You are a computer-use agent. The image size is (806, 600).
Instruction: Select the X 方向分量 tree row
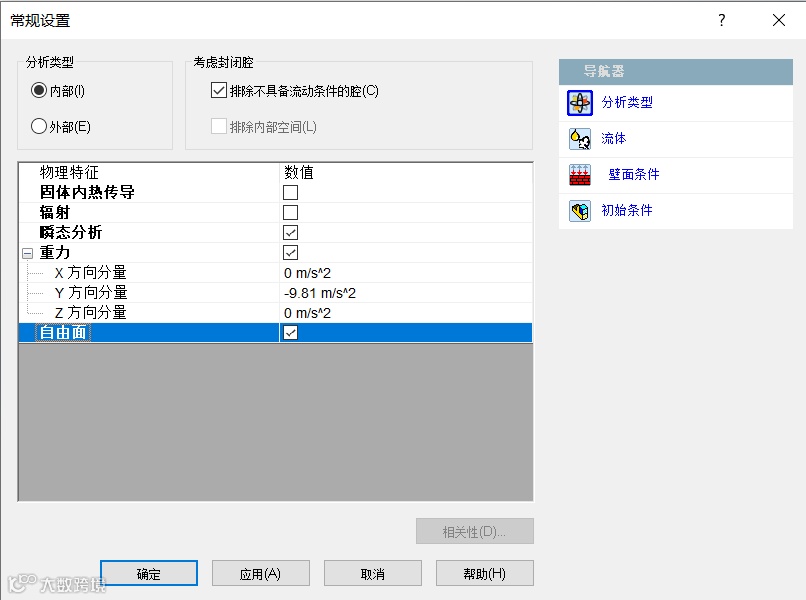pos(90,272)
